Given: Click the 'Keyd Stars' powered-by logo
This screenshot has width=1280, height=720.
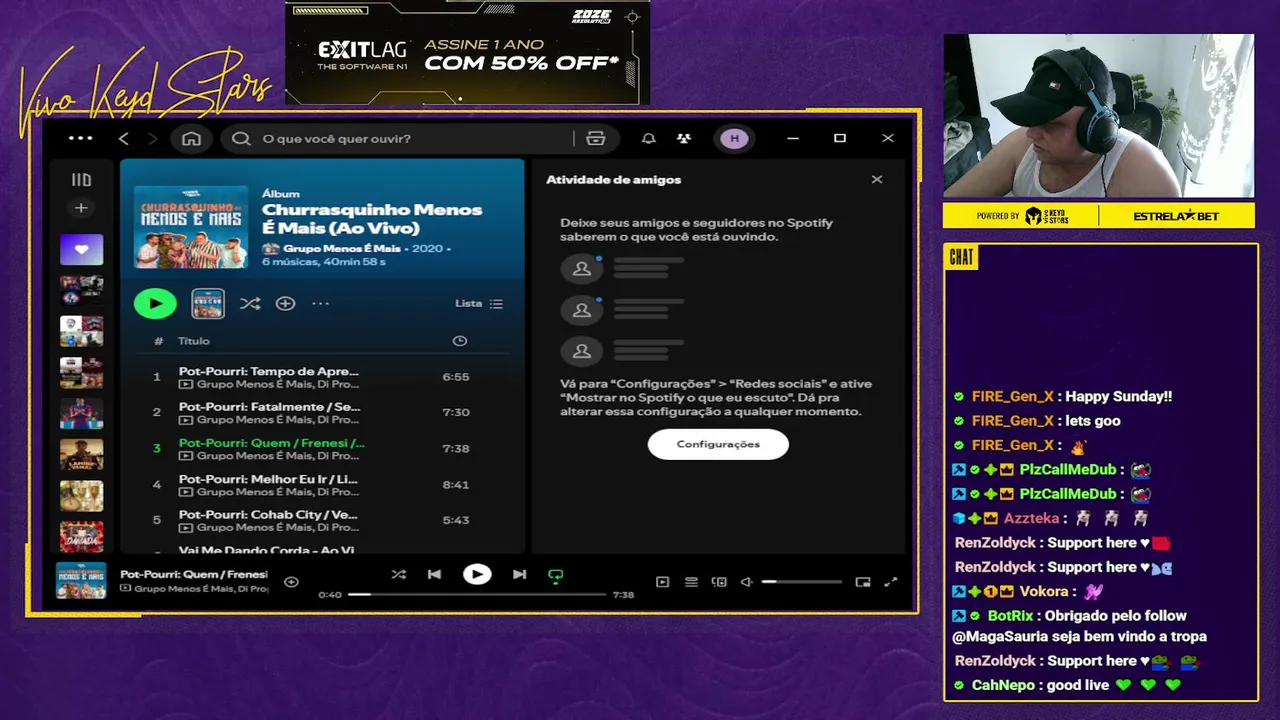Looking at the screenshot, I should coord(1046,216).
